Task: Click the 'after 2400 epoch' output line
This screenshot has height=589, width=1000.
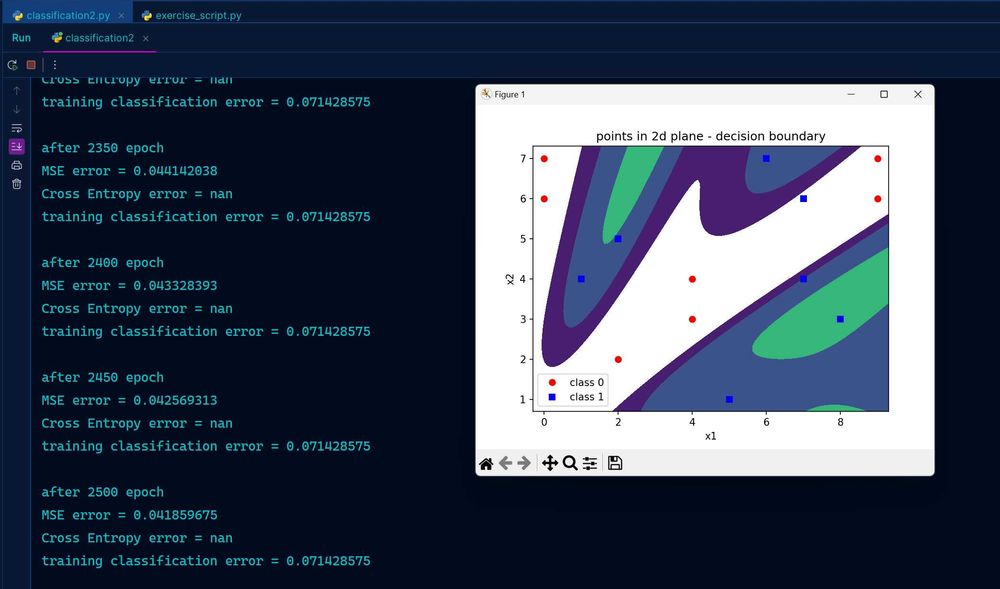Action: (x=103, y=263)
